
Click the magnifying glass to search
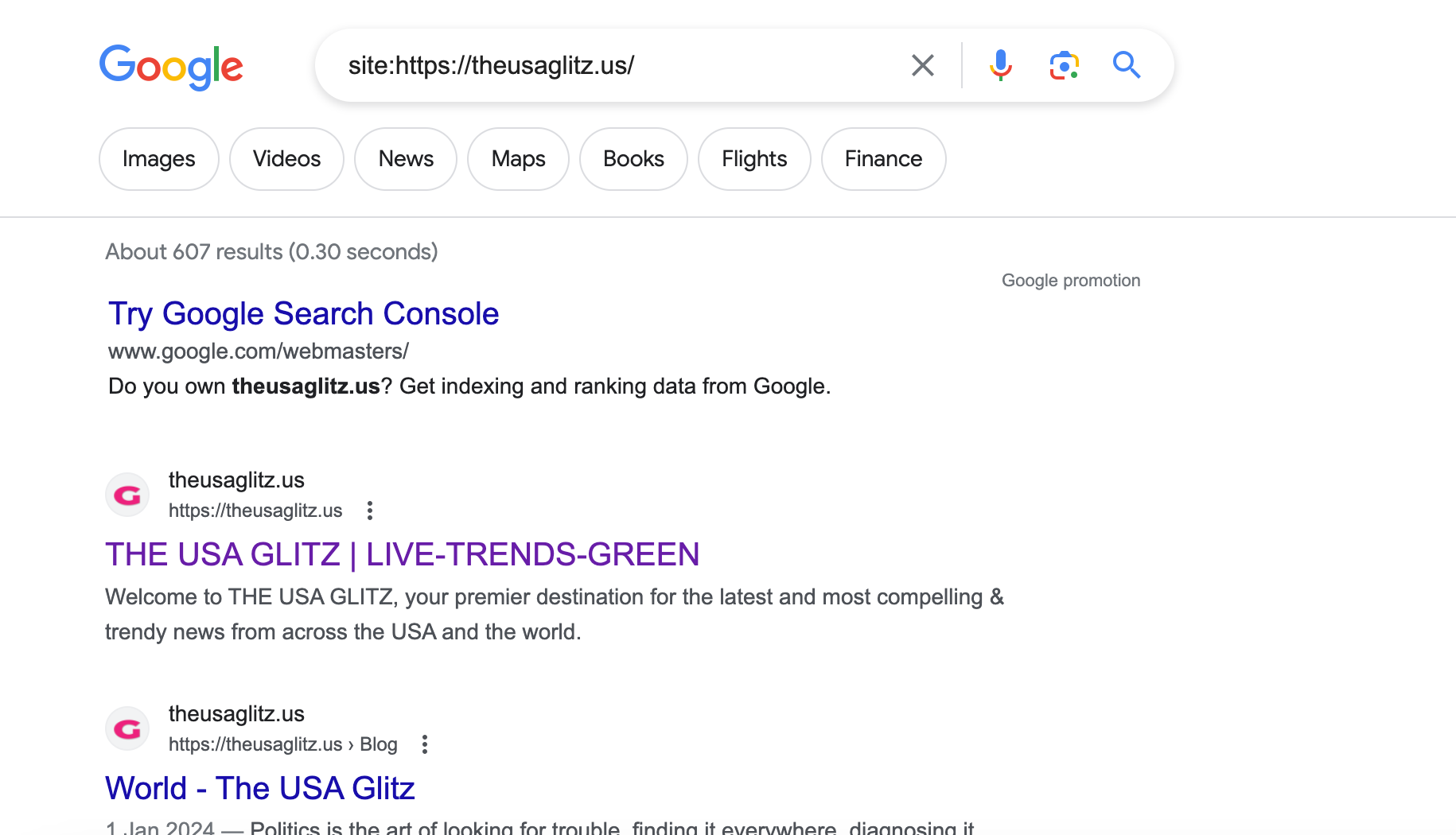point(1126,65)
